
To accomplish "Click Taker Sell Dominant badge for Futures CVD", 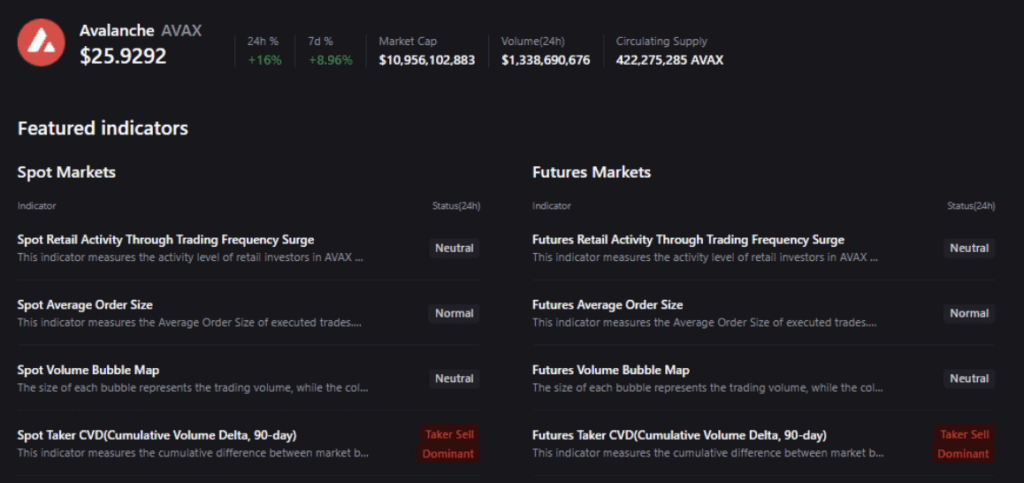I will pyautogui.click(x=964, y=444).
